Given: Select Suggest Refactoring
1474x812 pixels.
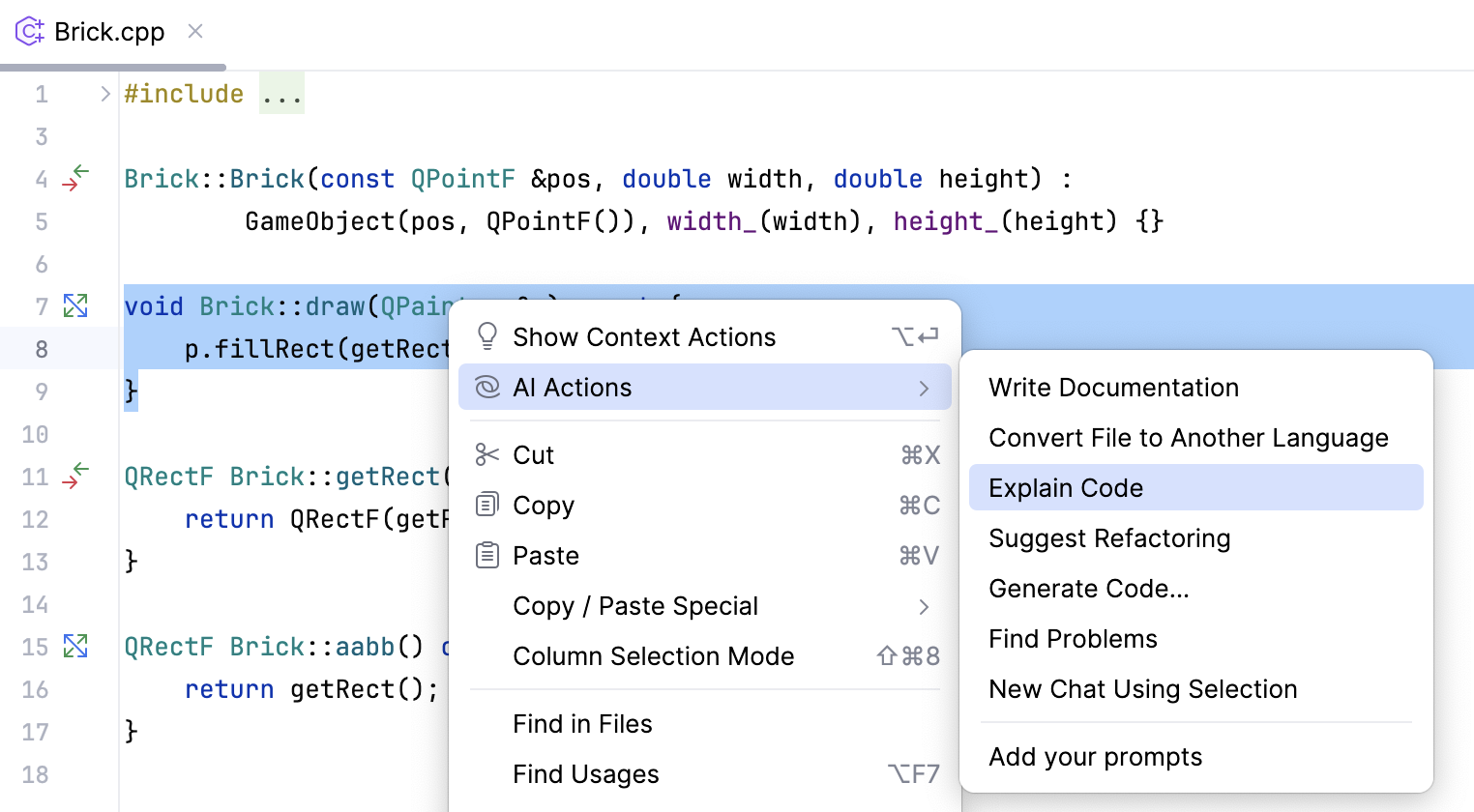Looking at the screenshot, I should [x=1109, y=537].
